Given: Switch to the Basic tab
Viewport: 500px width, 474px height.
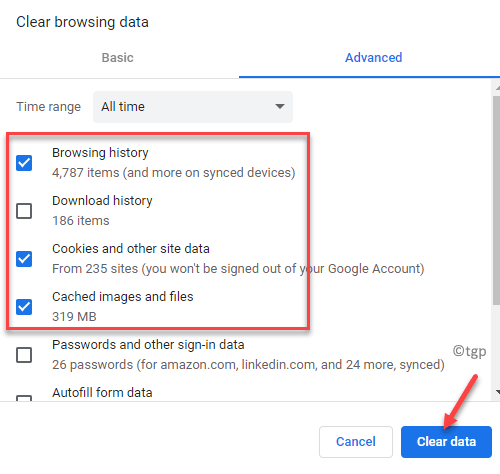Looking at the screenshot, I should pos(117,58).
